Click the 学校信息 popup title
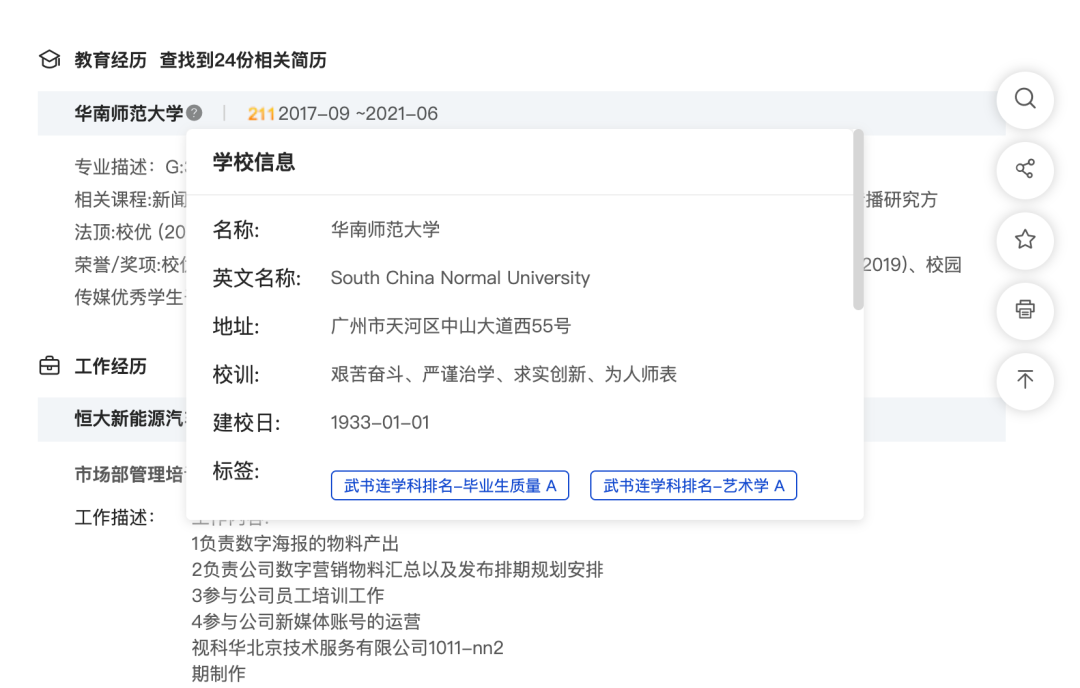Viewport: 1080px width, 688px height. pos(253,163)
